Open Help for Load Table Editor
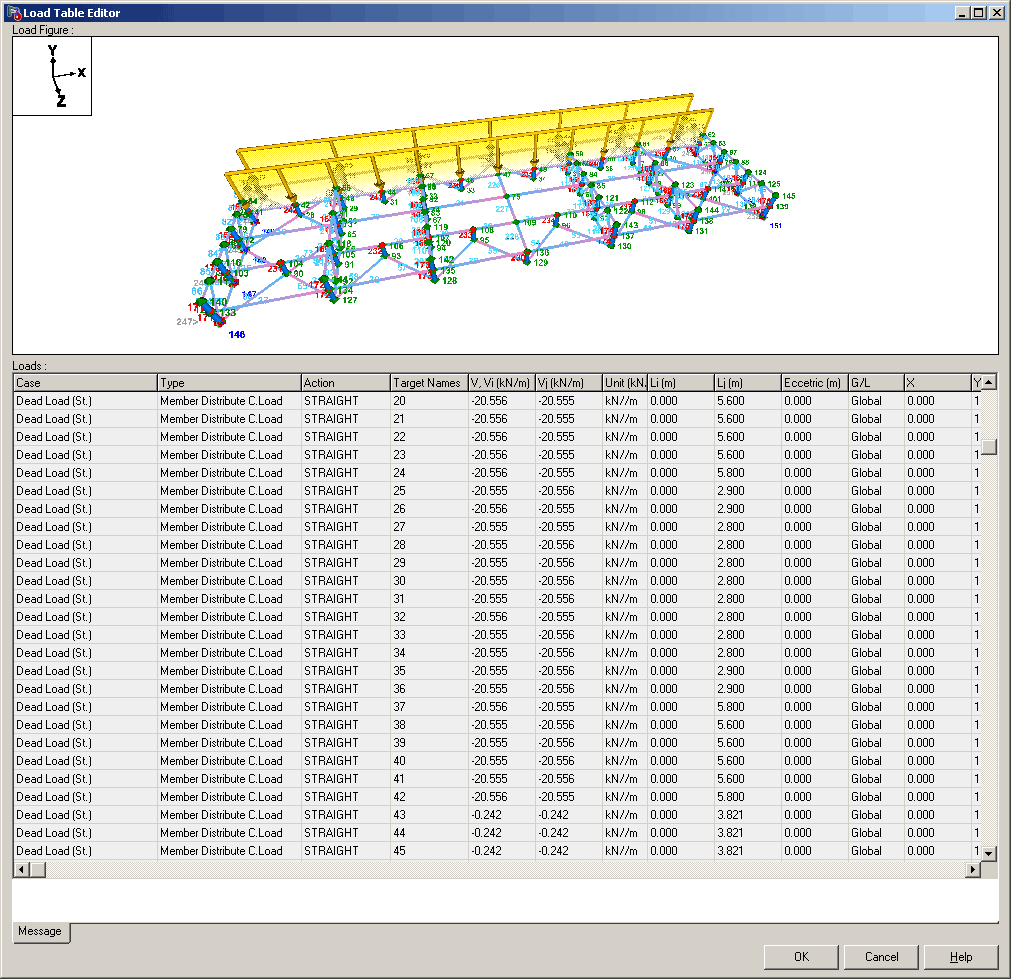The width and height of the screenshot is (1011, 979). pos(961,957)
